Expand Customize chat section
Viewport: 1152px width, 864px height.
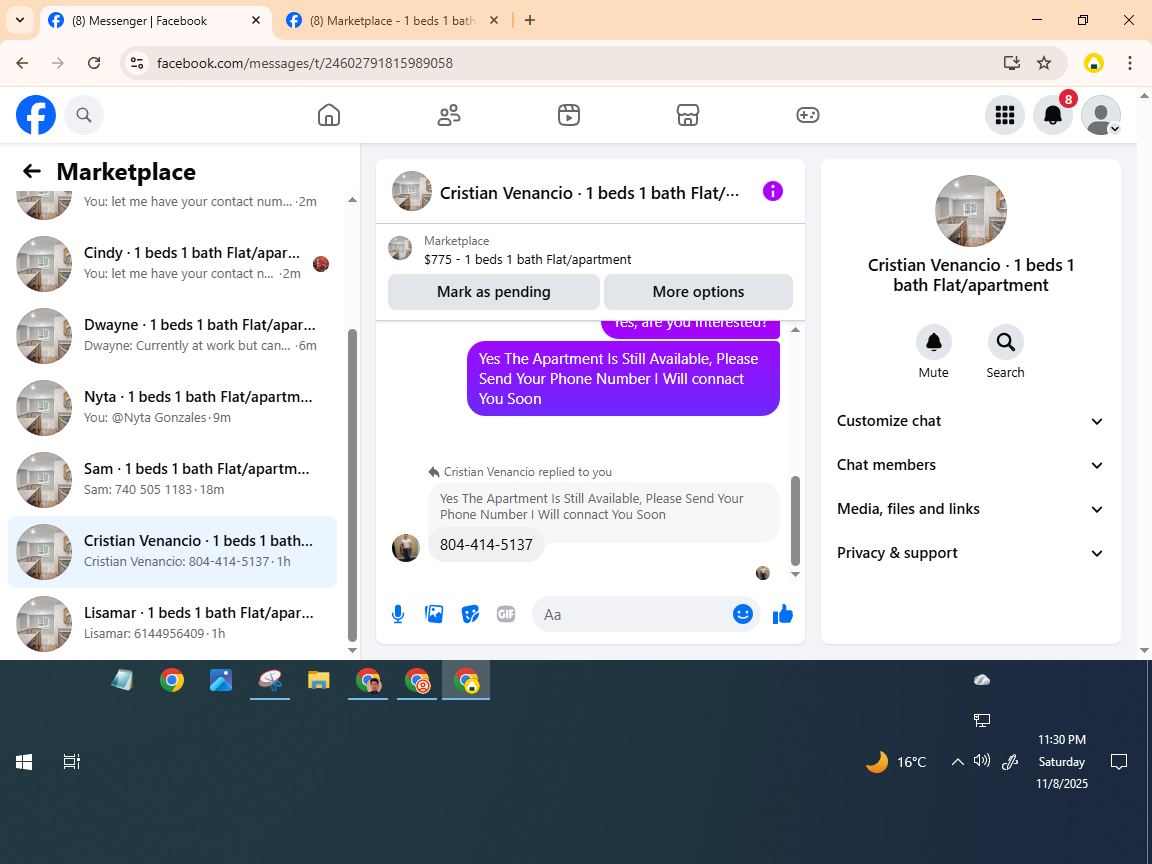coord(971,421)
